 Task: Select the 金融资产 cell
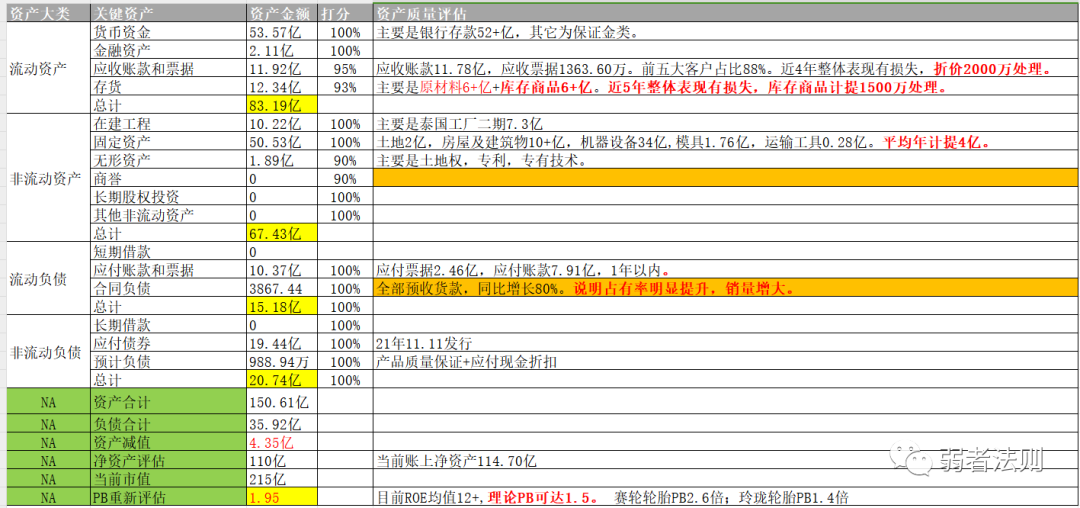click(x=169, y=50)
